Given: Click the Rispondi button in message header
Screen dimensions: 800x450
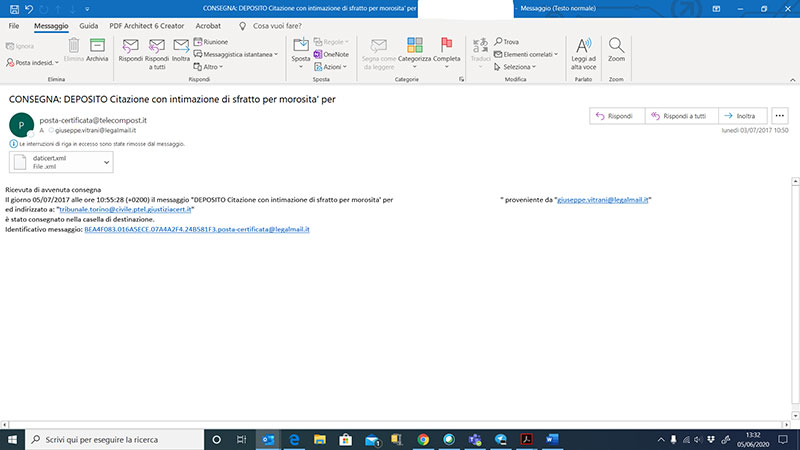Looking at the screenshot, I should 617,116.
